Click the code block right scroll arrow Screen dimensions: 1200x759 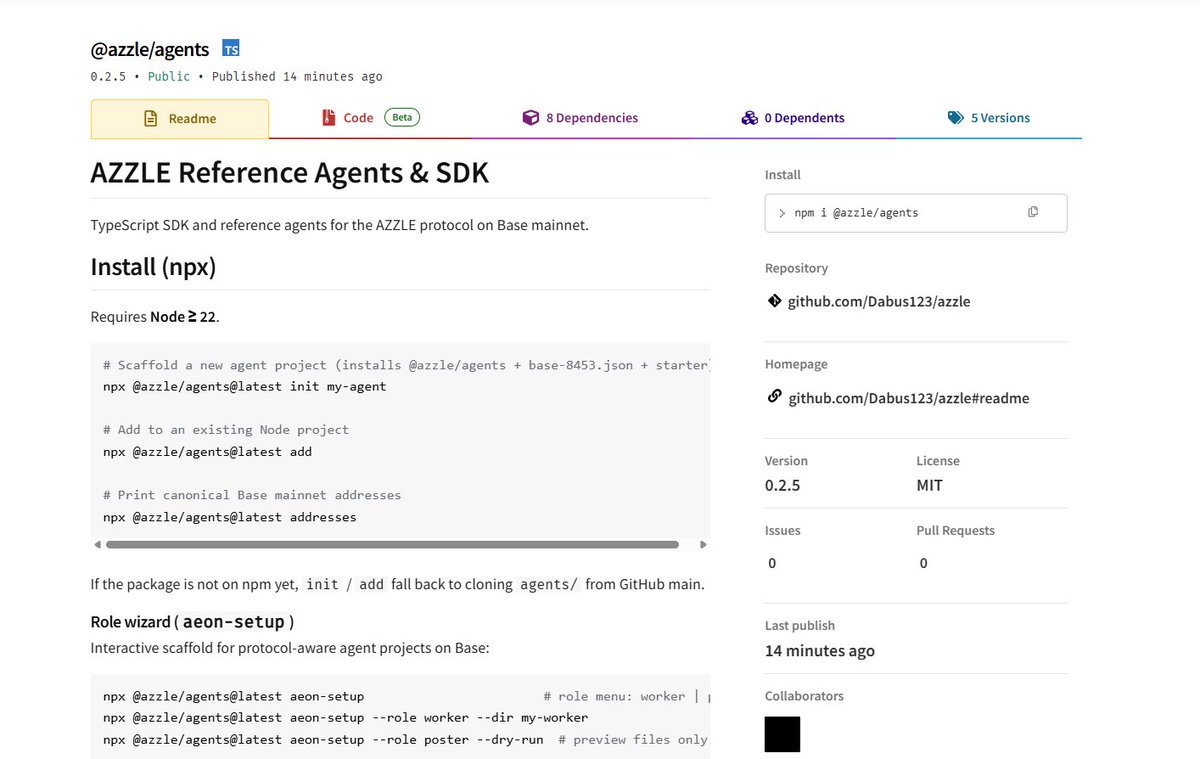(x=703, y=545)
